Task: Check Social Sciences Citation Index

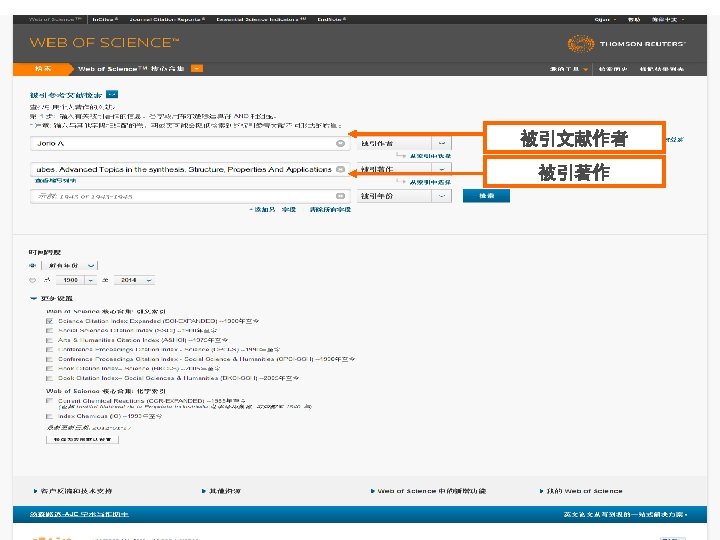Action: 49,331
